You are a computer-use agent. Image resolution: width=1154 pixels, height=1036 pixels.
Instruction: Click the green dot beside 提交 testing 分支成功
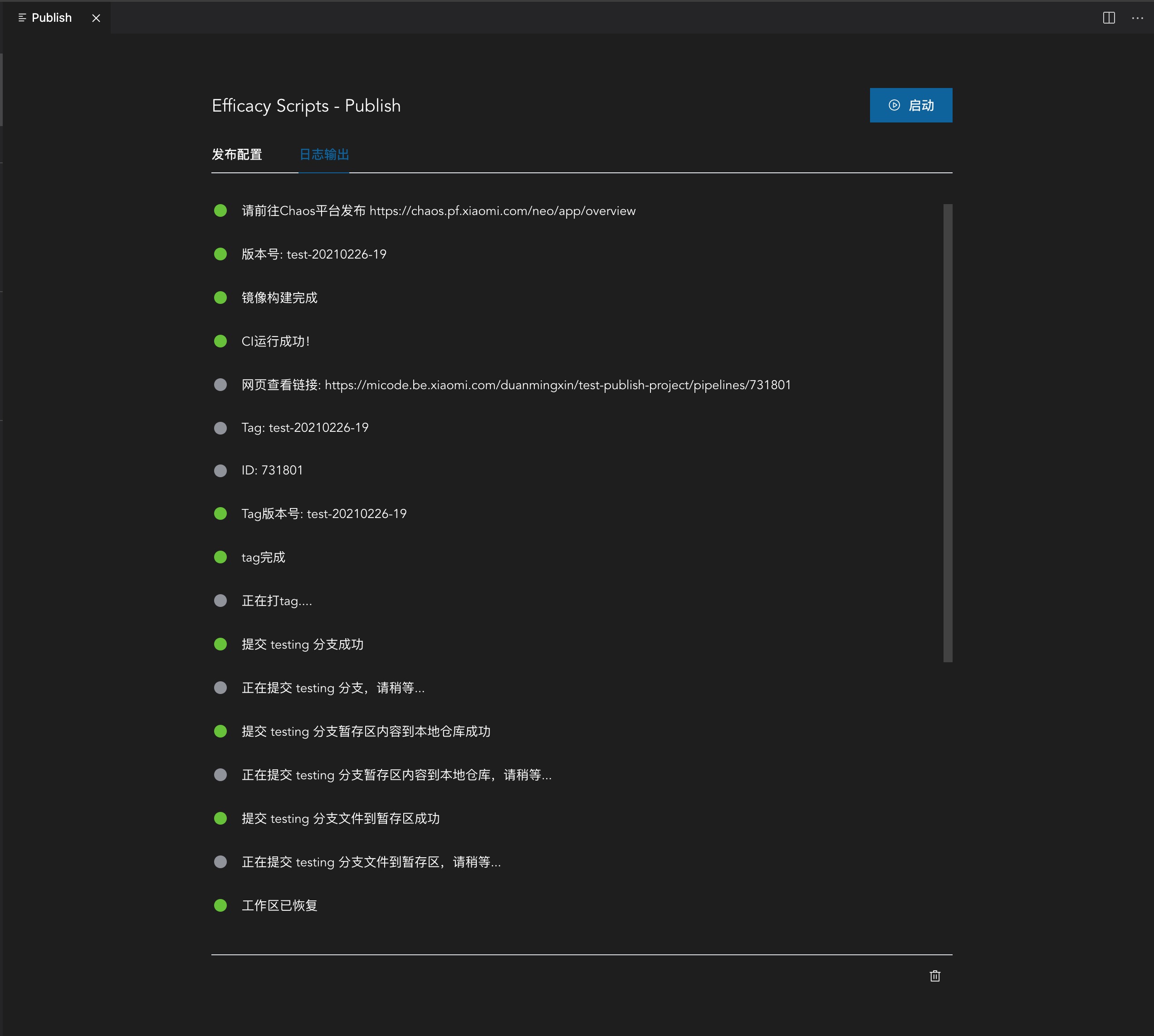220,645
